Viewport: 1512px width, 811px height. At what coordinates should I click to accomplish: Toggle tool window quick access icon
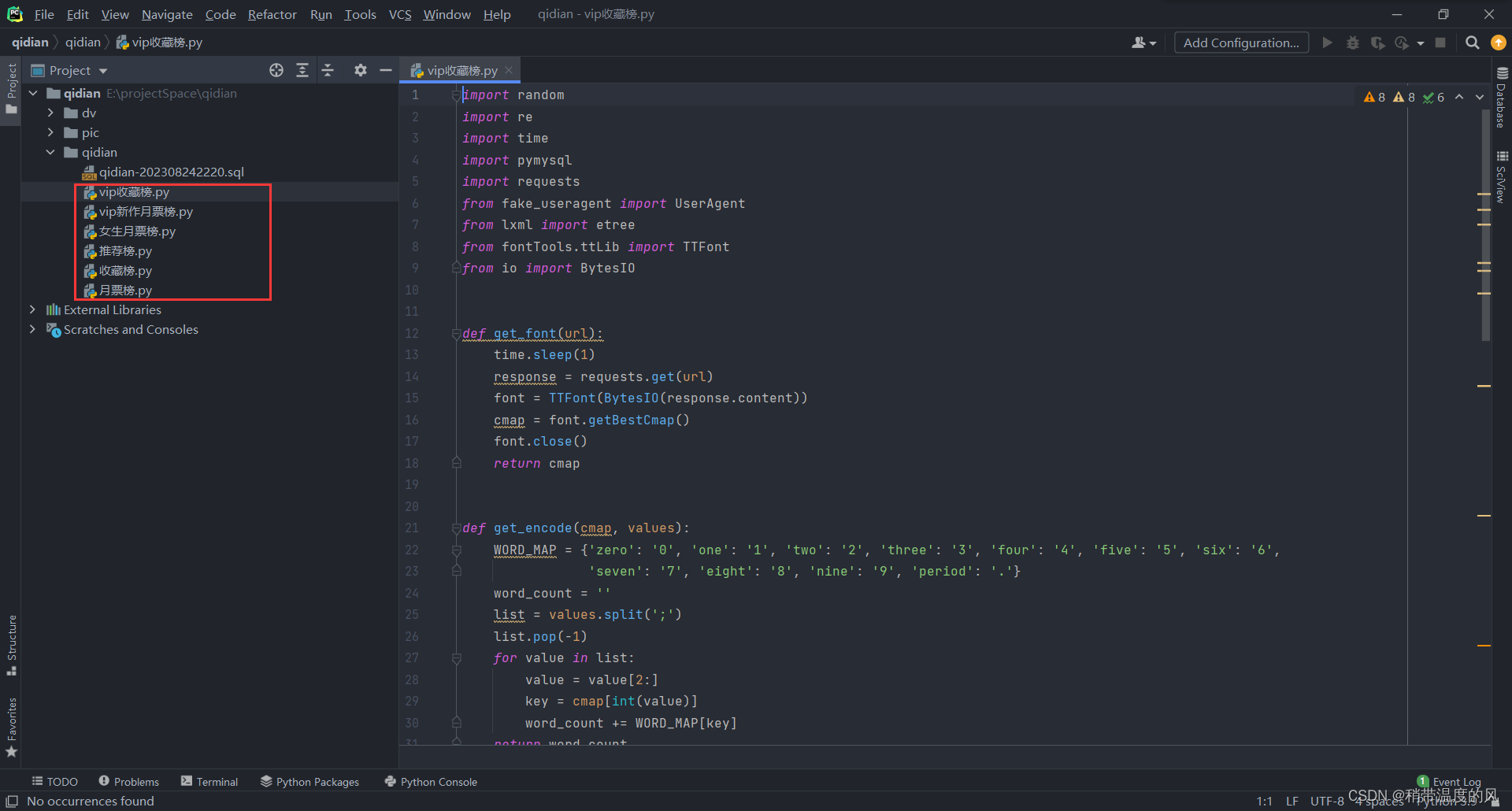[12, 801]
